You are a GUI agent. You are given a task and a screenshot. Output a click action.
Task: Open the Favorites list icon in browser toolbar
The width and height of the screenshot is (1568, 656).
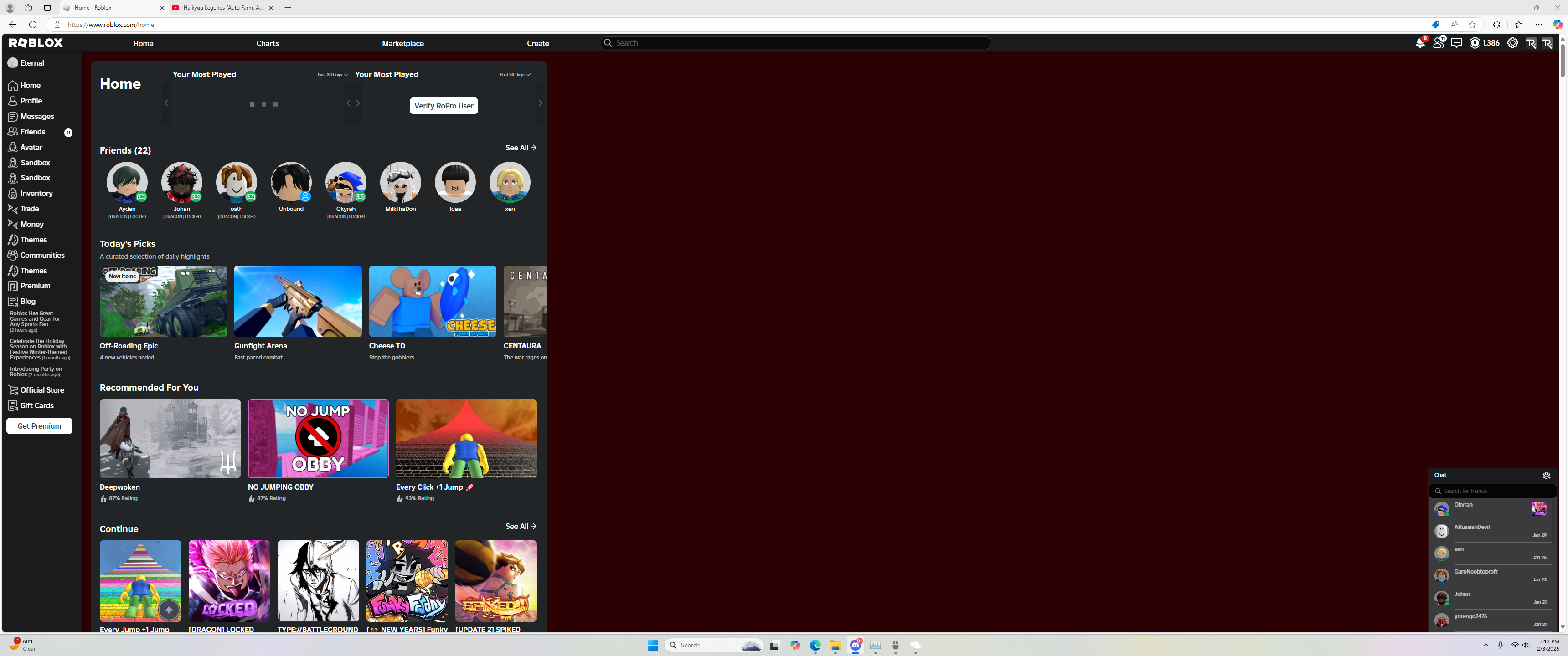[1519, 24]
